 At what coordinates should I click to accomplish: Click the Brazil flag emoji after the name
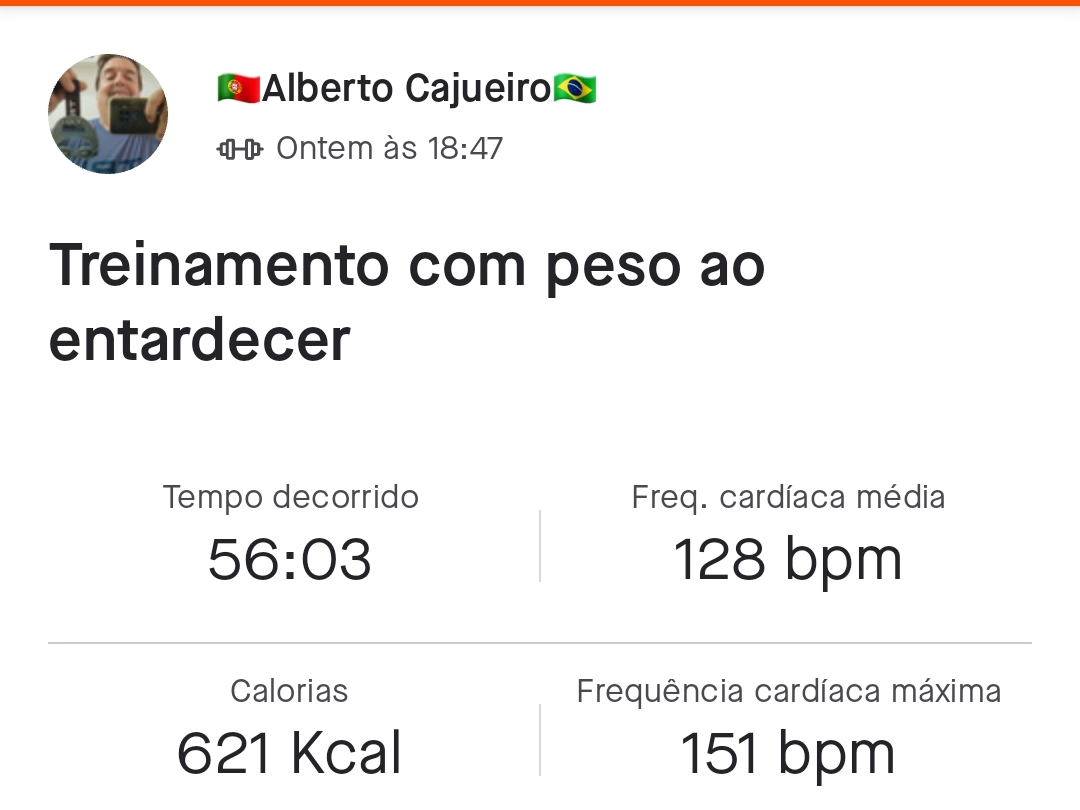click(575, 89)
